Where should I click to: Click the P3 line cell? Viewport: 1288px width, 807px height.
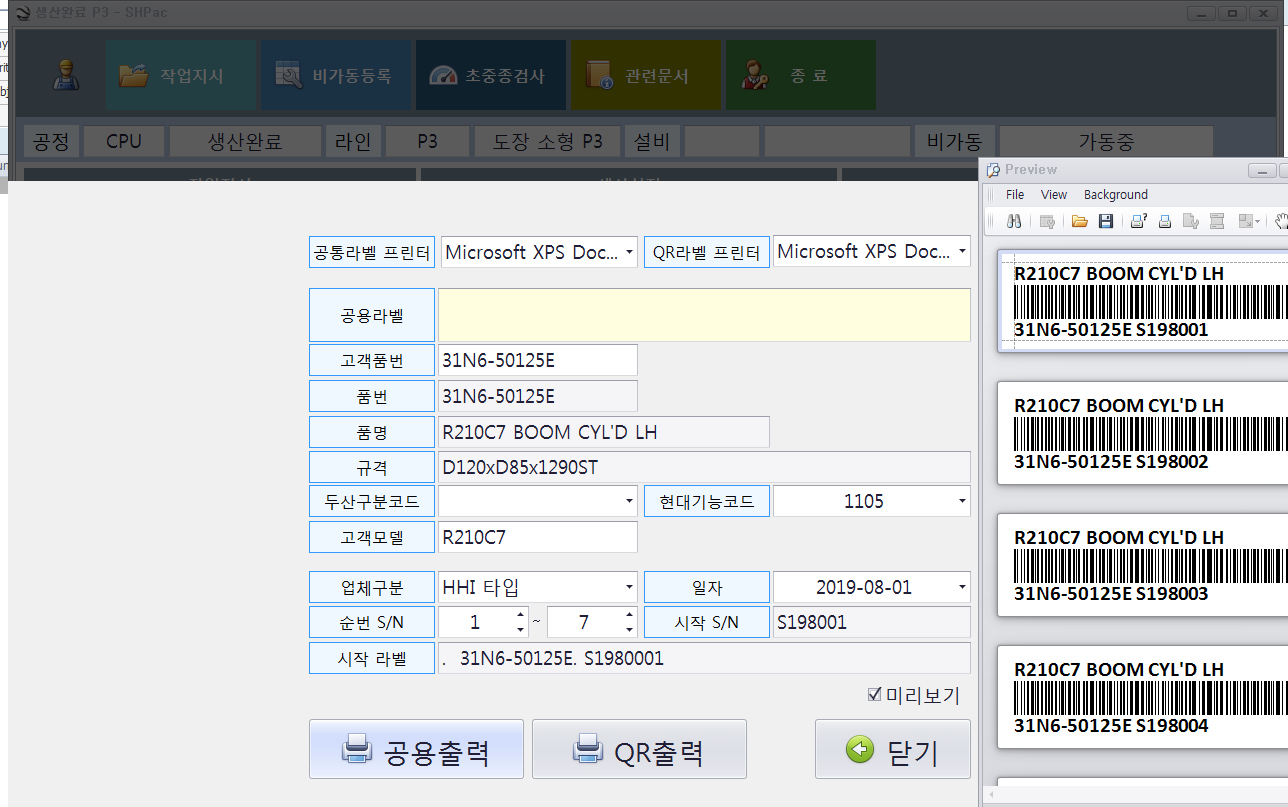427,142
